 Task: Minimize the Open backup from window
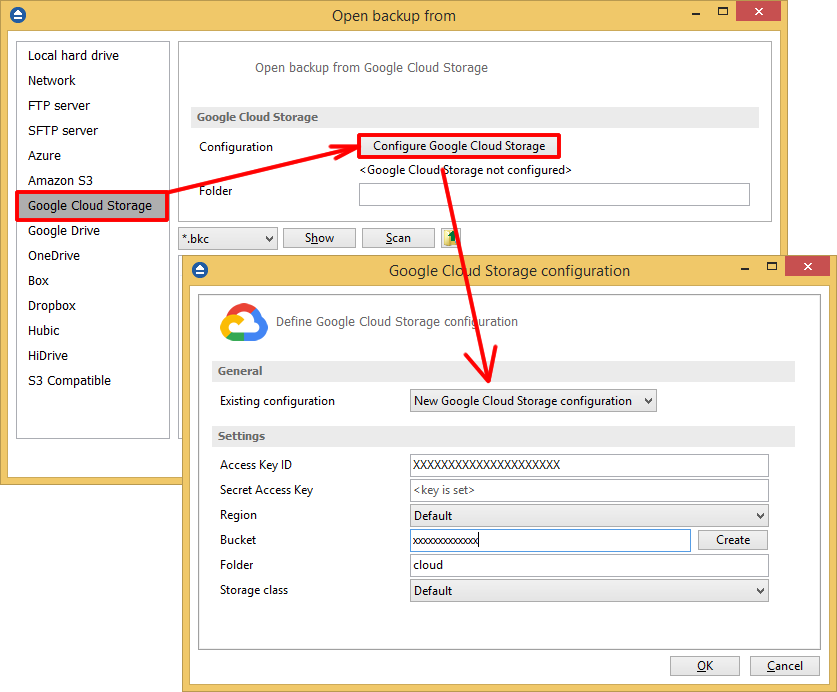coord(696,12)
